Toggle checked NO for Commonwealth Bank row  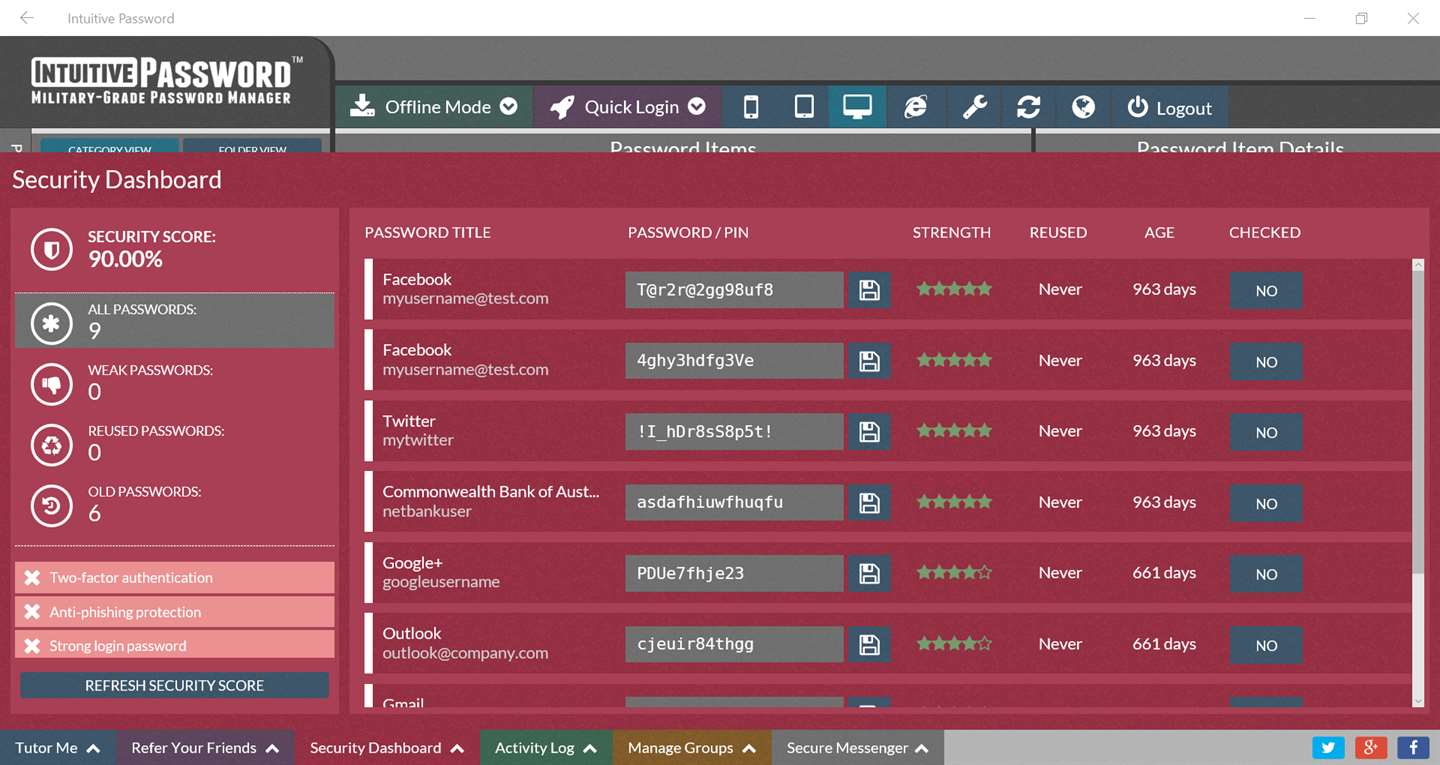(x=1266, y=504)
